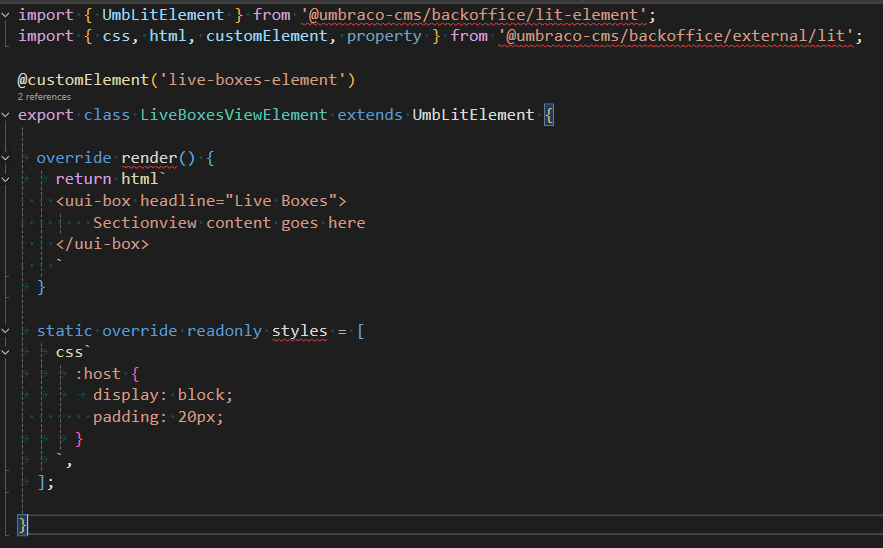
Task: Click the '];' closing the styles array
Action: 46,483
